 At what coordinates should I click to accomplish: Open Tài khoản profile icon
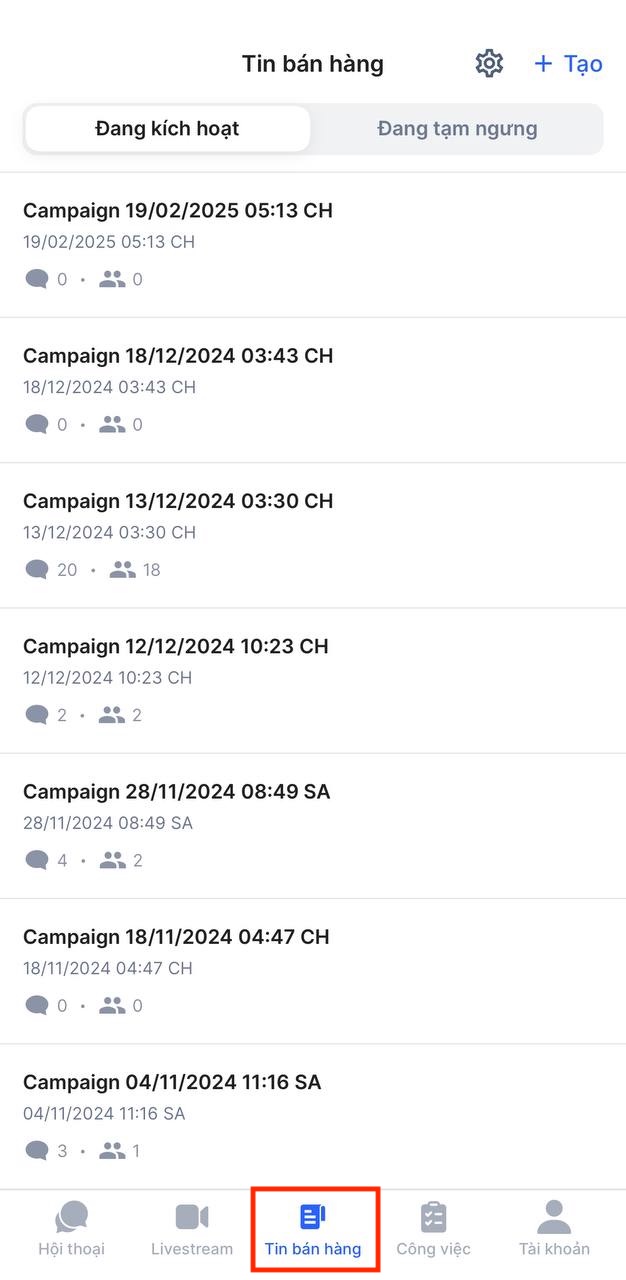point(554,1217)
